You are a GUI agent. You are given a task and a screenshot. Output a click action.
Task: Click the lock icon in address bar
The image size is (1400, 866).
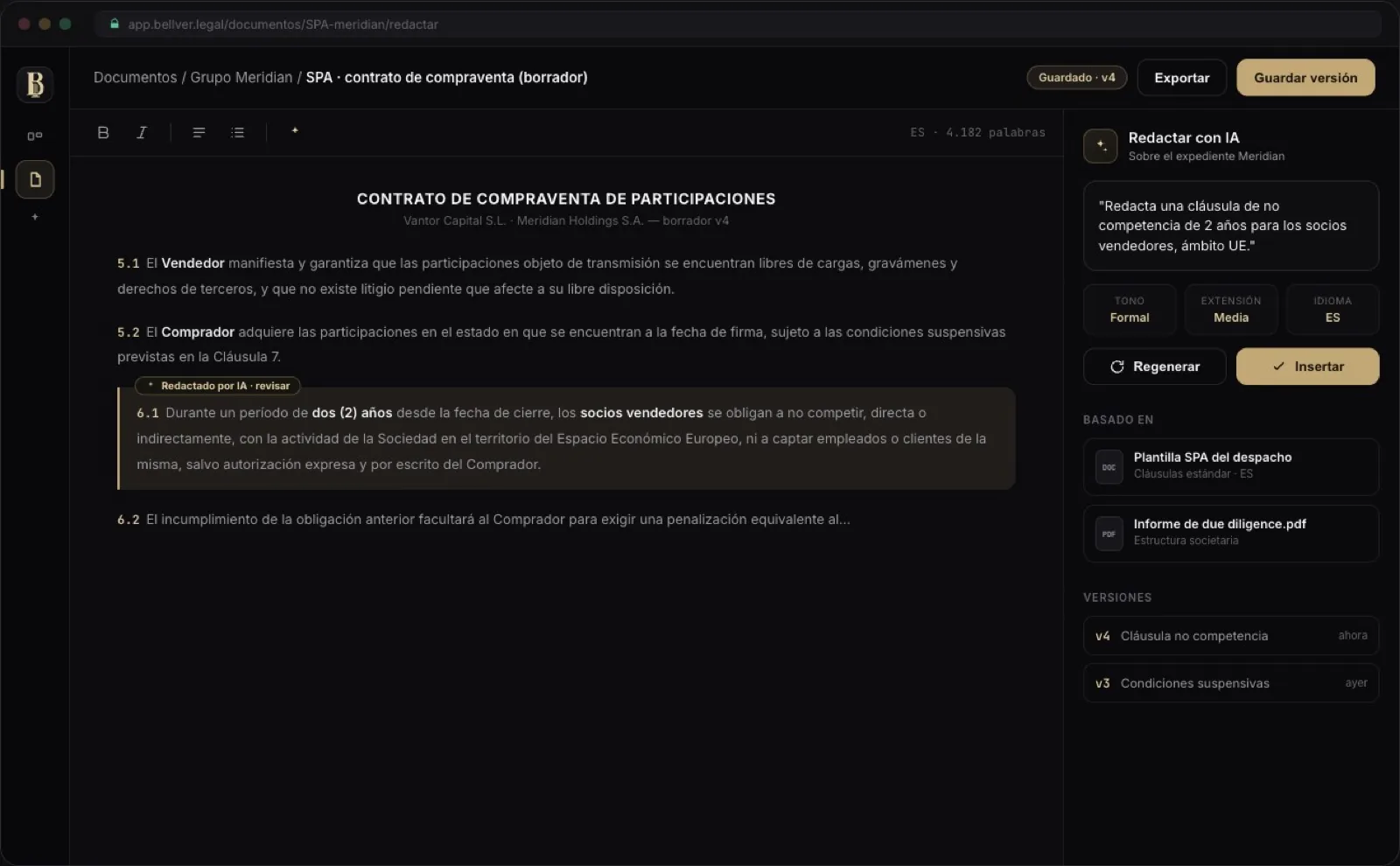(x=115, y=24)
